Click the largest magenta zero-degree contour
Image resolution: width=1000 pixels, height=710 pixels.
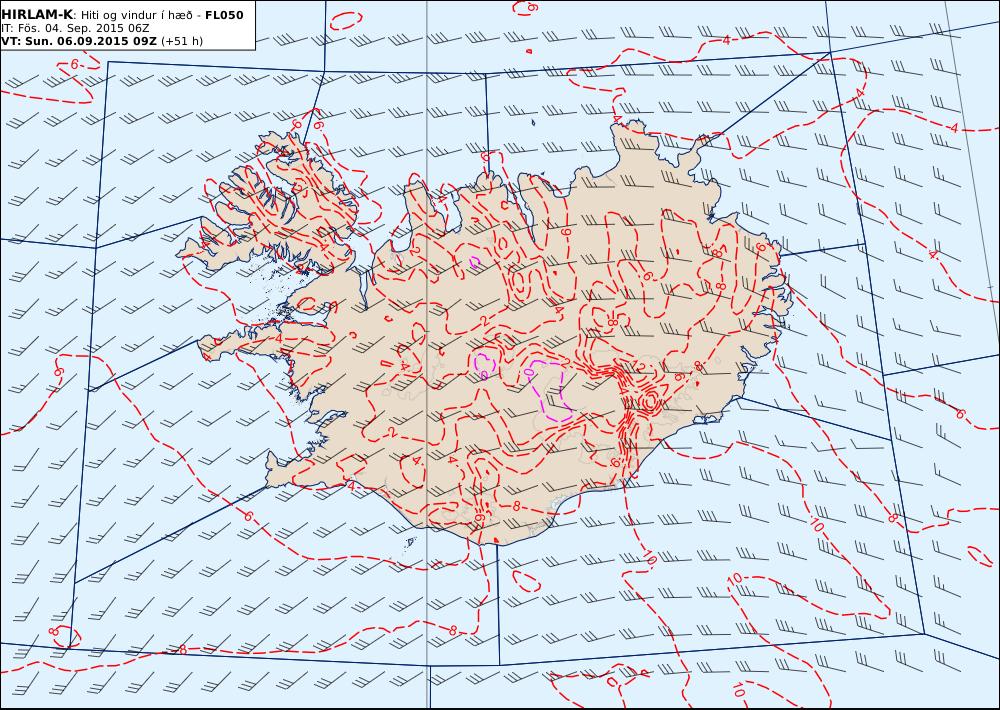click(x=550, y=390)
